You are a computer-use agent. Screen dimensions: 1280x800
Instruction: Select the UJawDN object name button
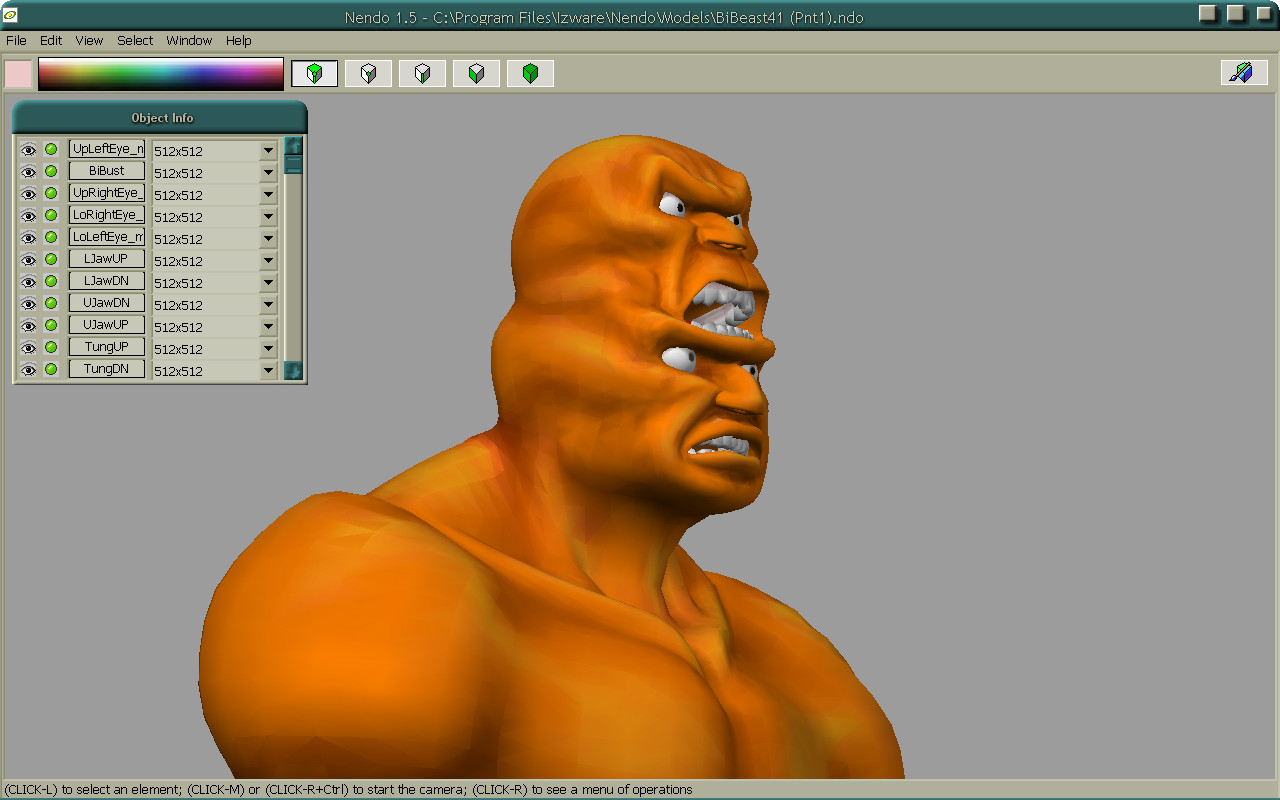[107, 303]
